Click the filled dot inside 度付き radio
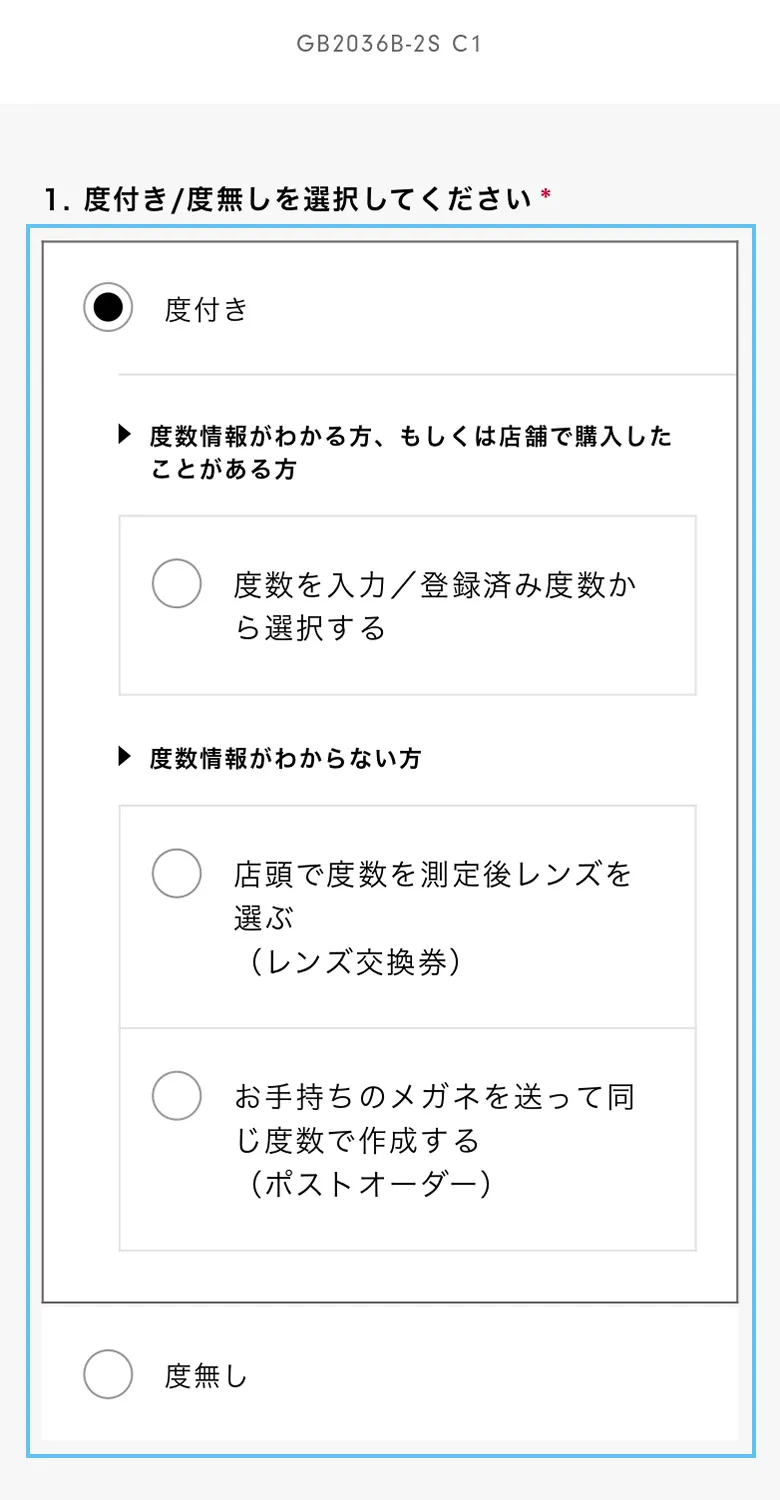Viewport: 780px width, 1500px height. click(x=108, y=308)
